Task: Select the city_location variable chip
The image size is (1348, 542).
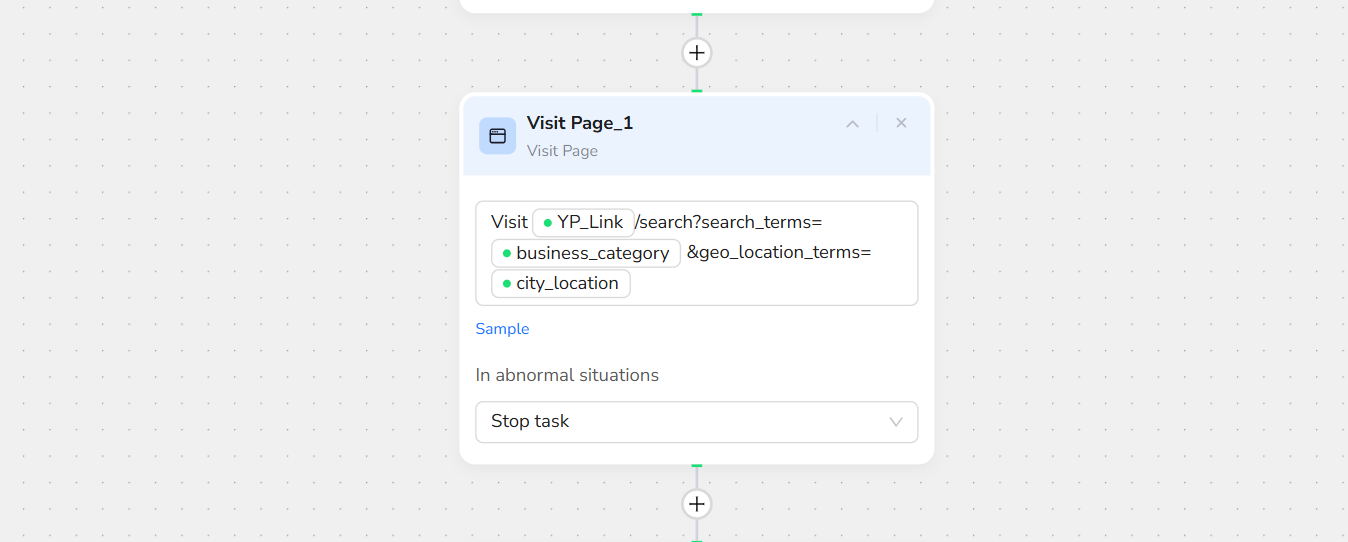Action: (561, 283)
